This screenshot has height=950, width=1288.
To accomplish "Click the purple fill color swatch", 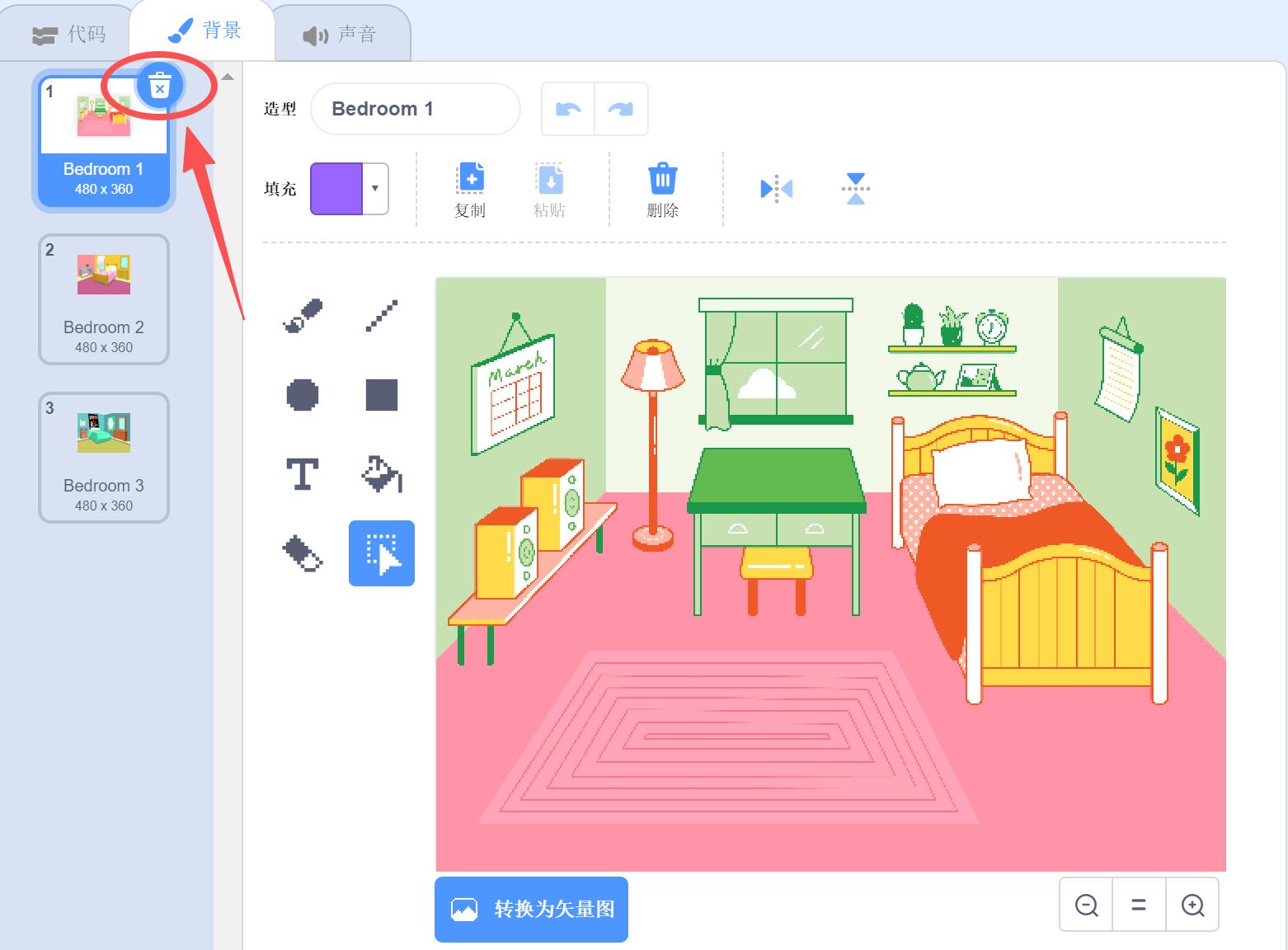I will pos(336,189).
